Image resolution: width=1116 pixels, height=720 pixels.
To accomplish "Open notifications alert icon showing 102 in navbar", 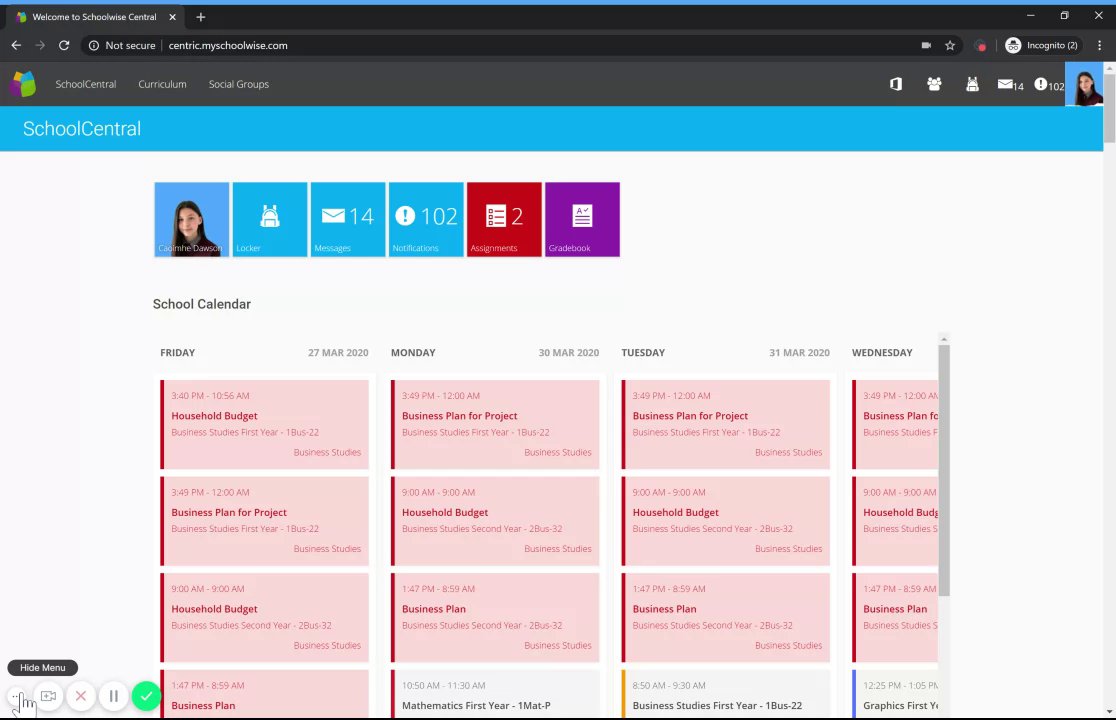I will [x=1049, y=85].
